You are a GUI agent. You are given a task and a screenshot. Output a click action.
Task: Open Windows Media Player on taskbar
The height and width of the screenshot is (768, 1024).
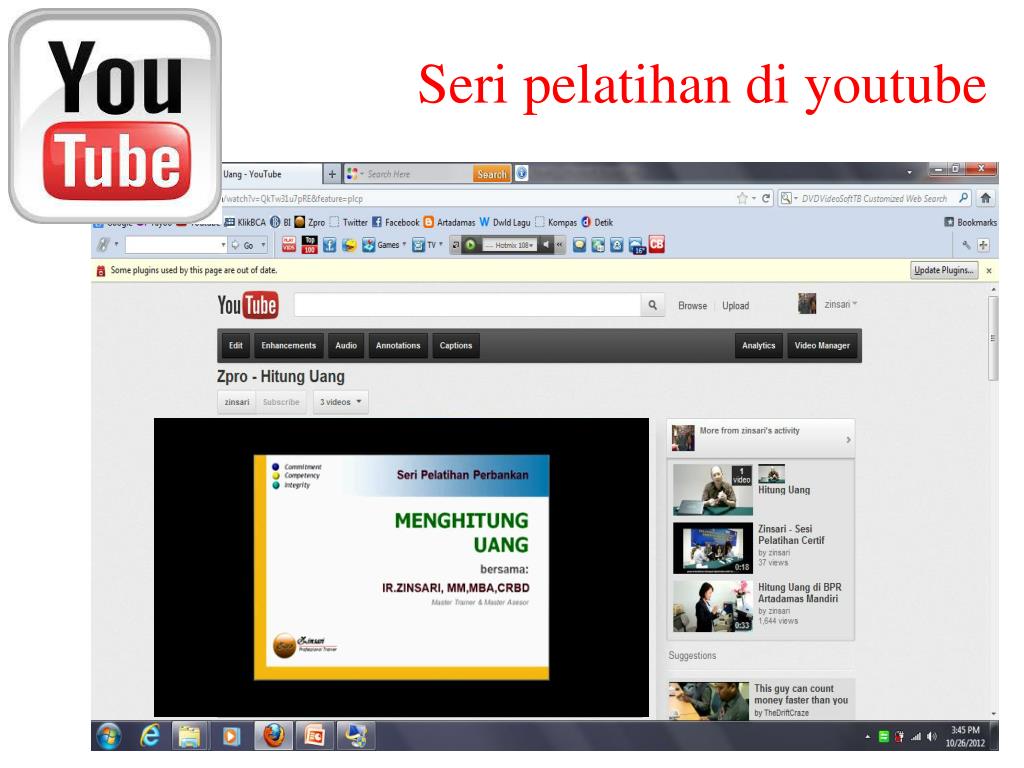point(231,736)
